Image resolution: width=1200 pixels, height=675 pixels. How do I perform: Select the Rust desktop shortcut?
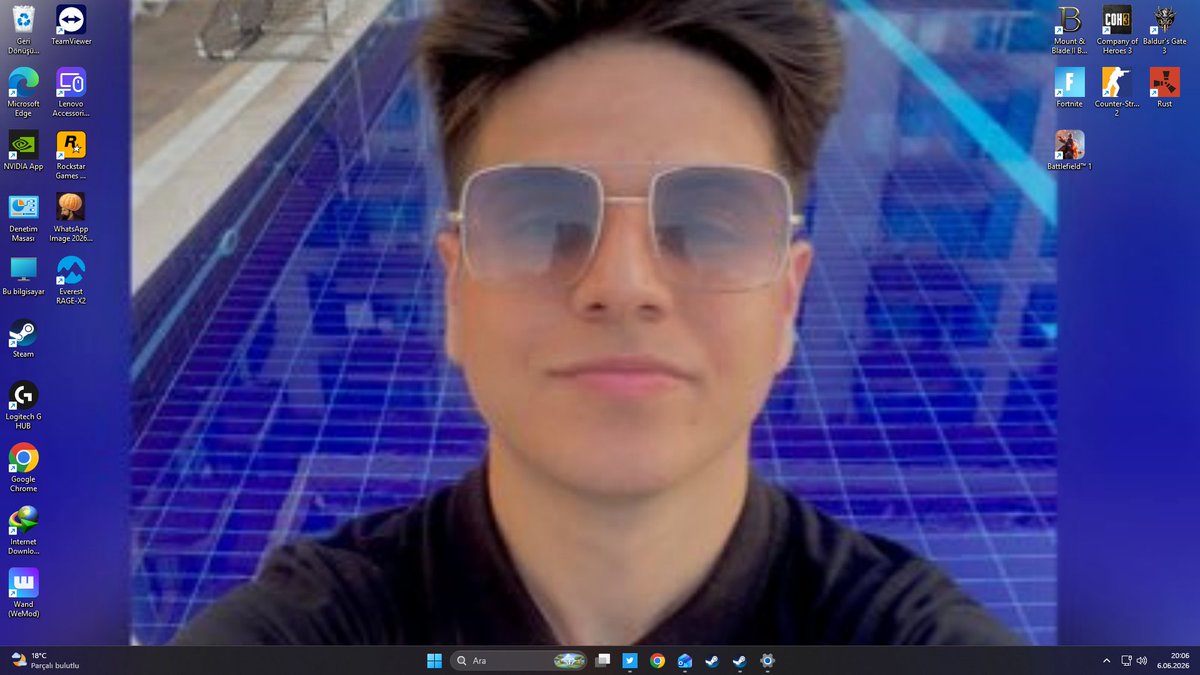tap(1164, 87)
